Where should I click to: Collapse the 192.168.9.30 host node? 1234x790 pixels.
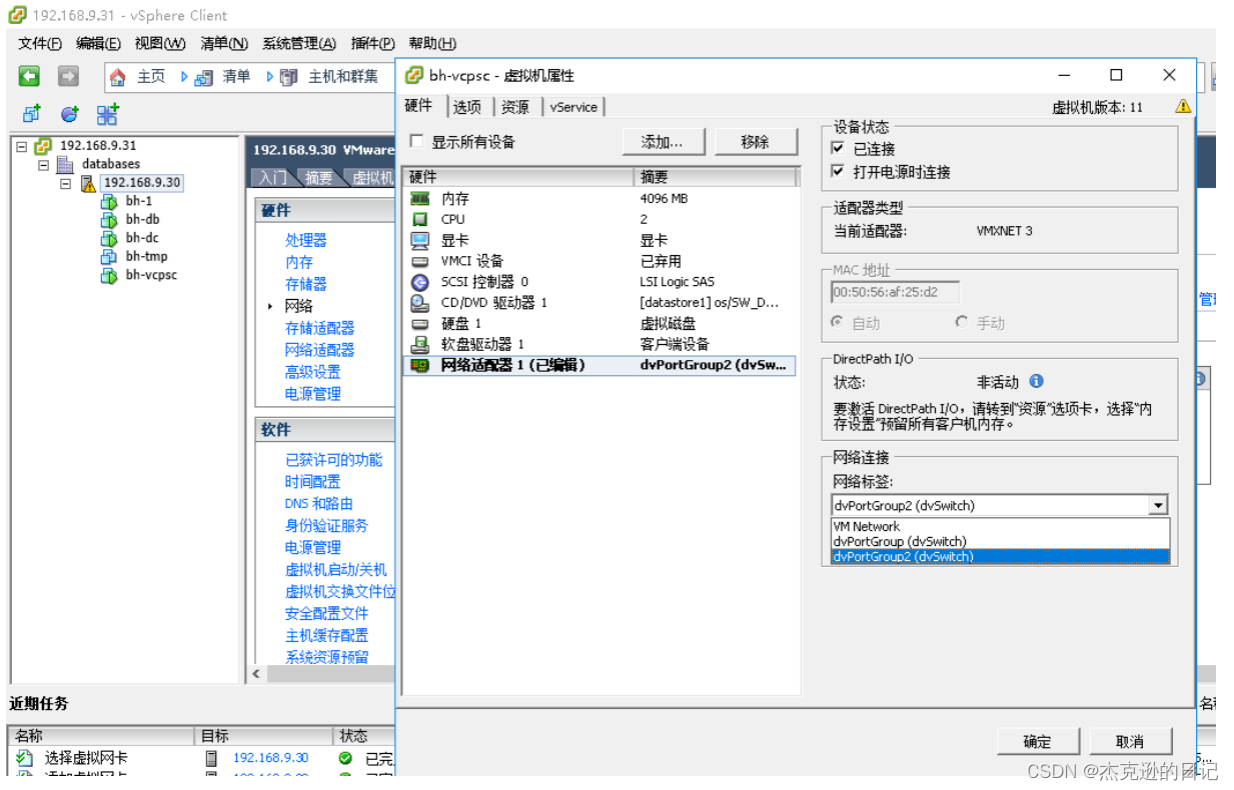[x=66, y=183]
